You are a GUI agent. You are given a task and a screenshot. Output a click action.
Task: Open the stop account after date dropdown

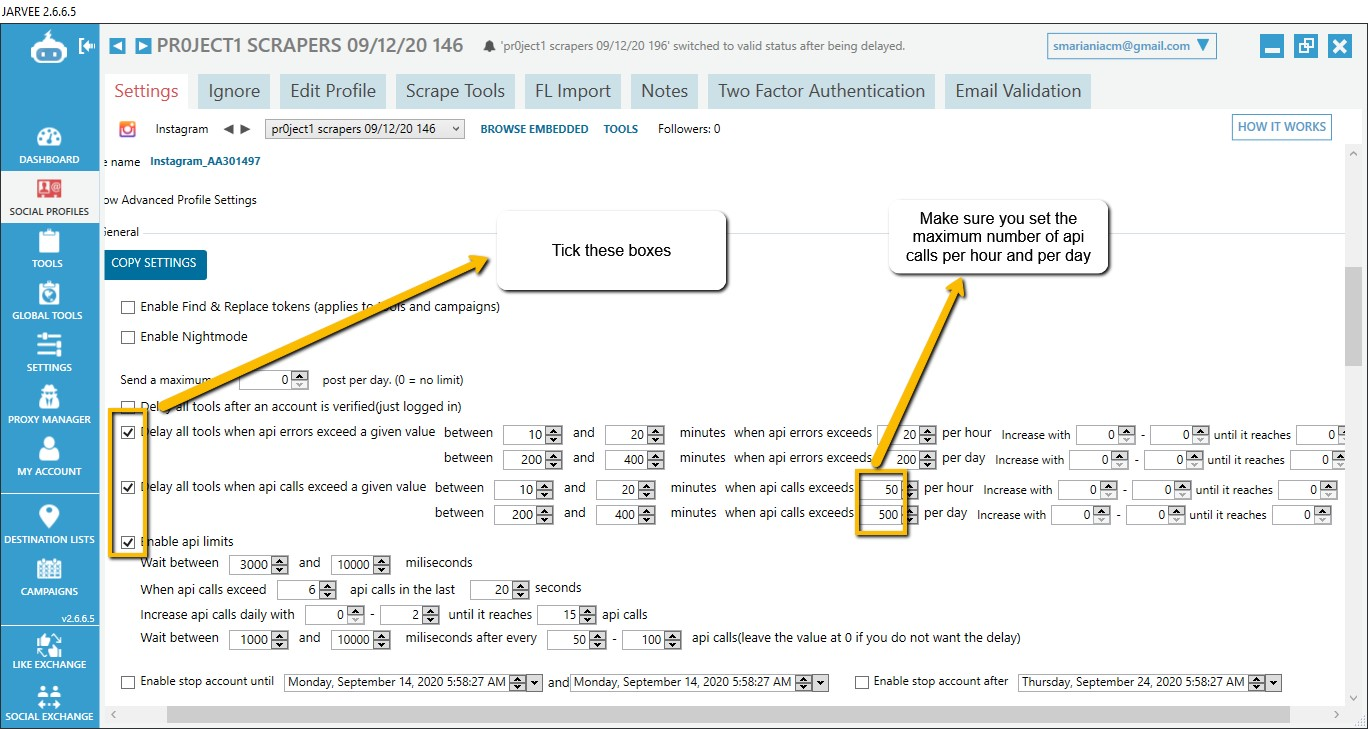coord(1274,683)
